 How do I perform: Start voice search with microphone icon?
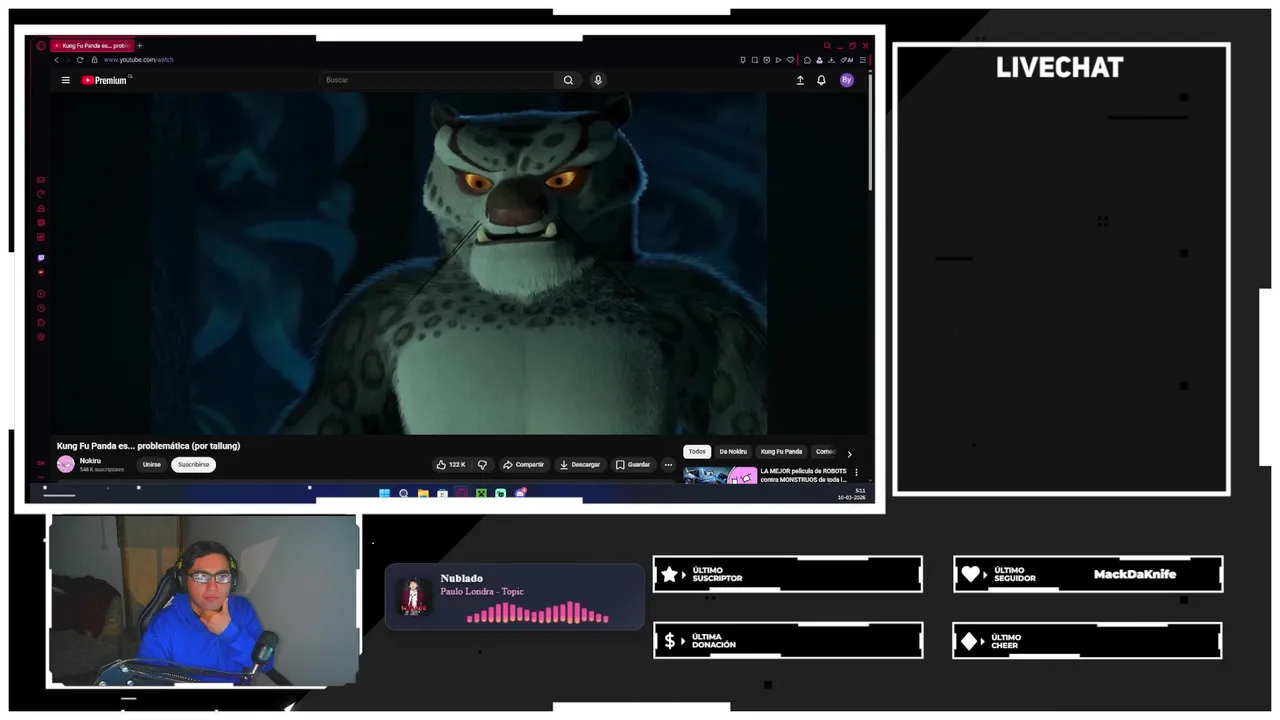coord(598,80)
